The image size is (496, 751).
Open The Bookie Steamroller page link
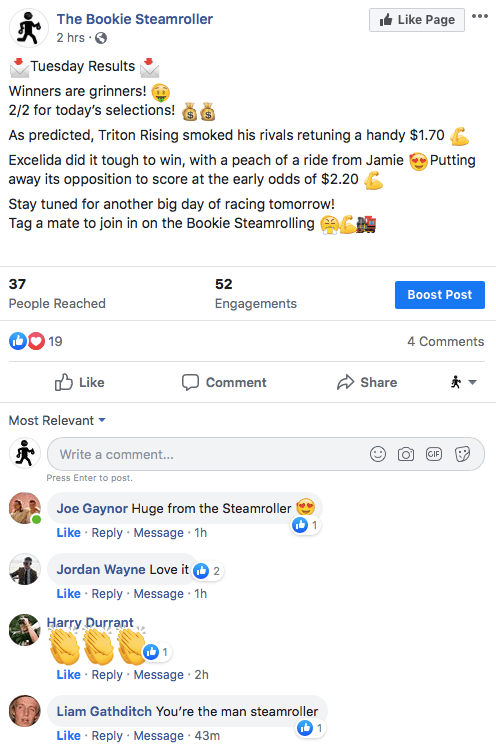(135, 19)
